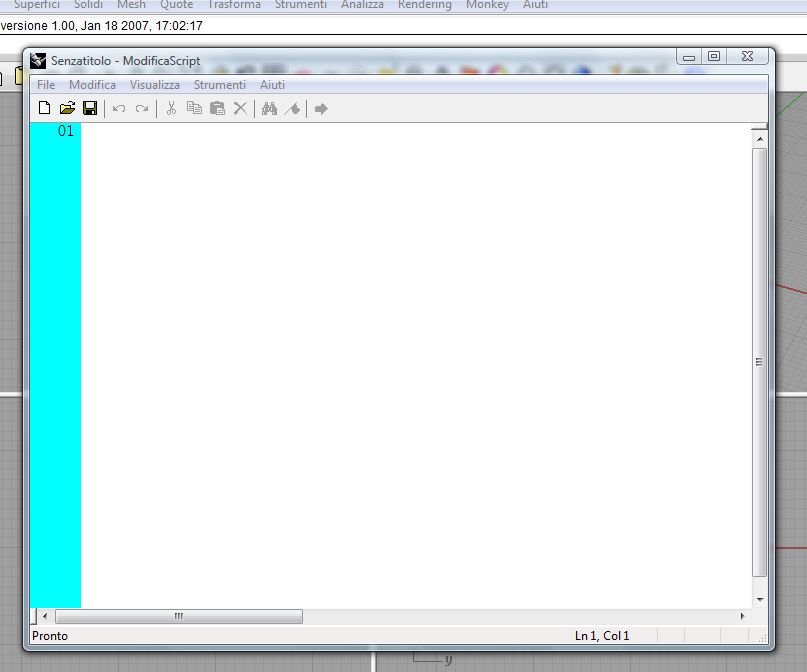Open Strumenti menu in Rhino main window

(x=301, y=5)
